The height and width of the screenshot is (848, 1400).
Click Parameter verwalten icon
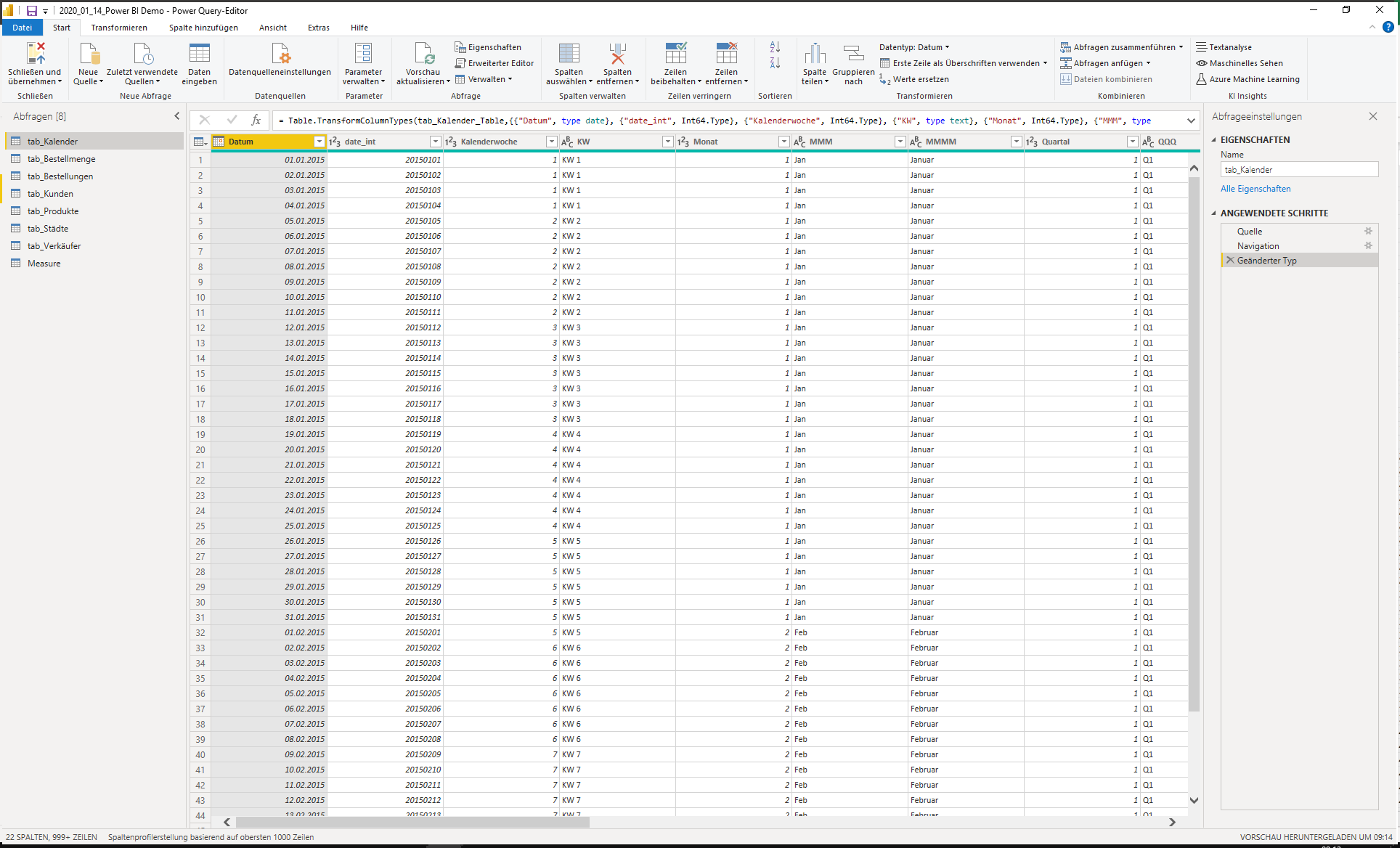pos(363,54)
